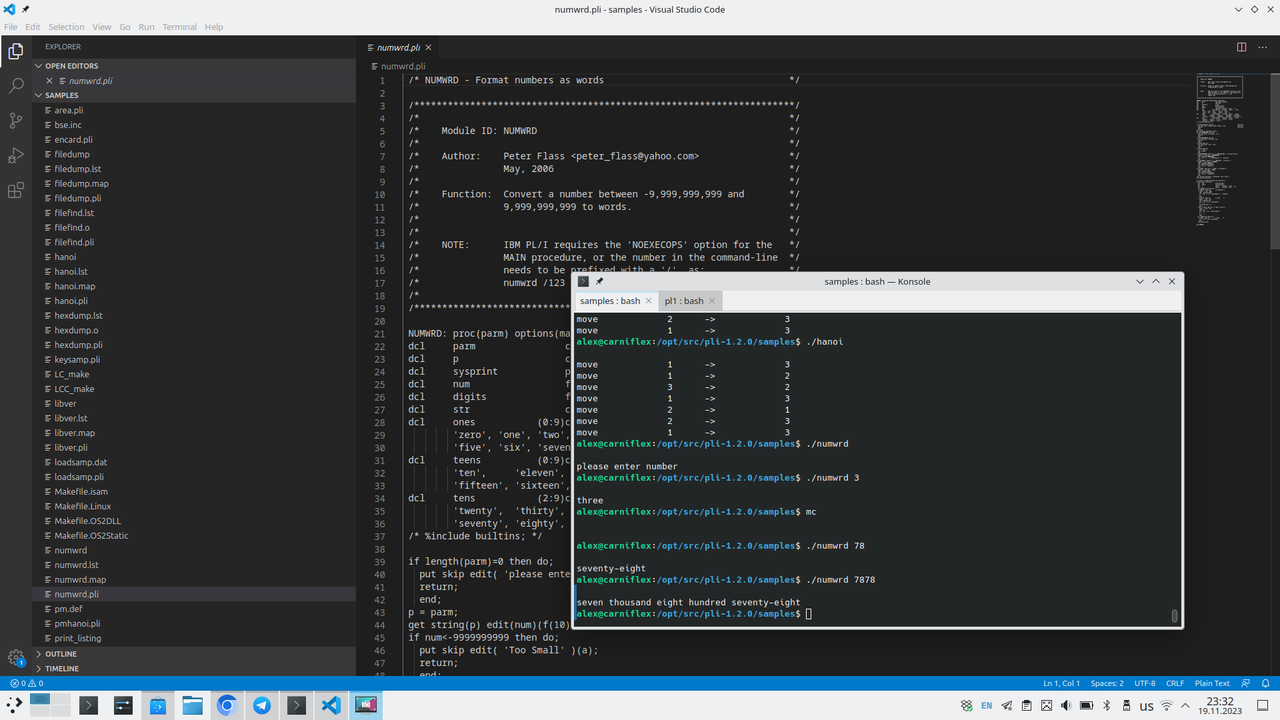Switch to pl1 : bash Konsole tab
Viewport: 1280px width, 720px height.
point(690,301)
